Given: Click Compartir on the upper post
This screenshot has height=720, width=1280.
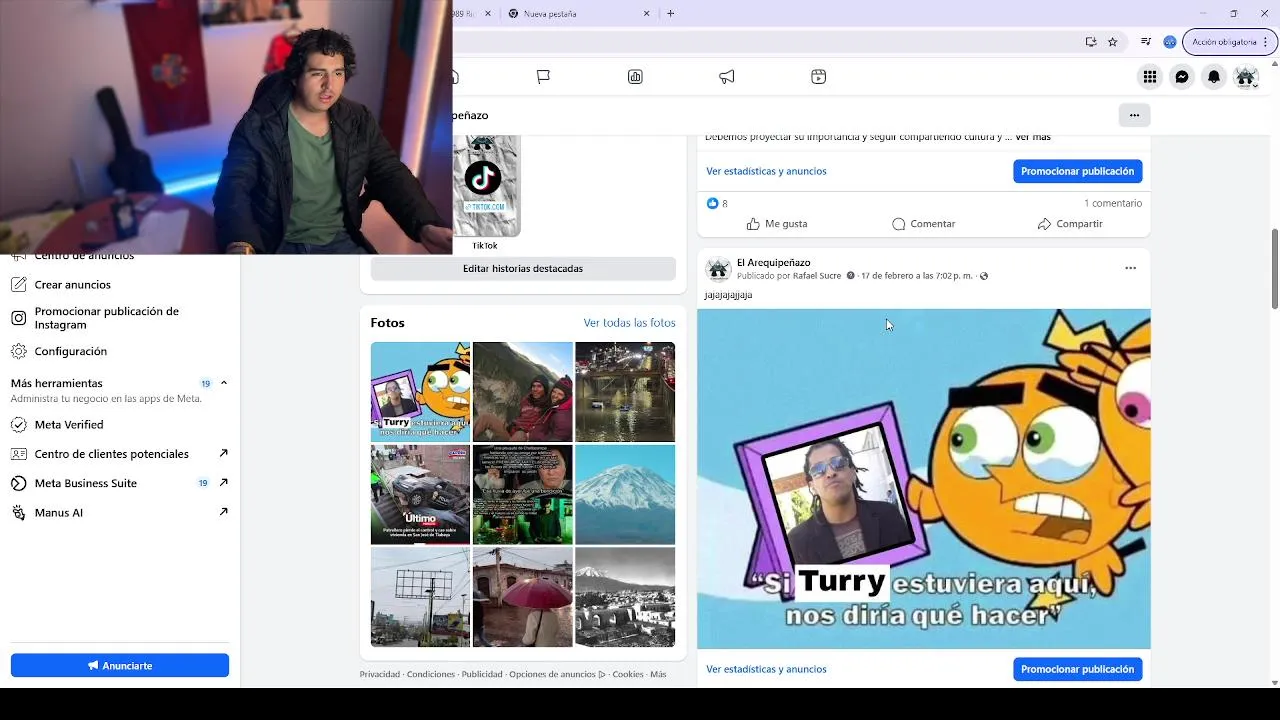Looking at the screenshot, I should pos(1070,224).
